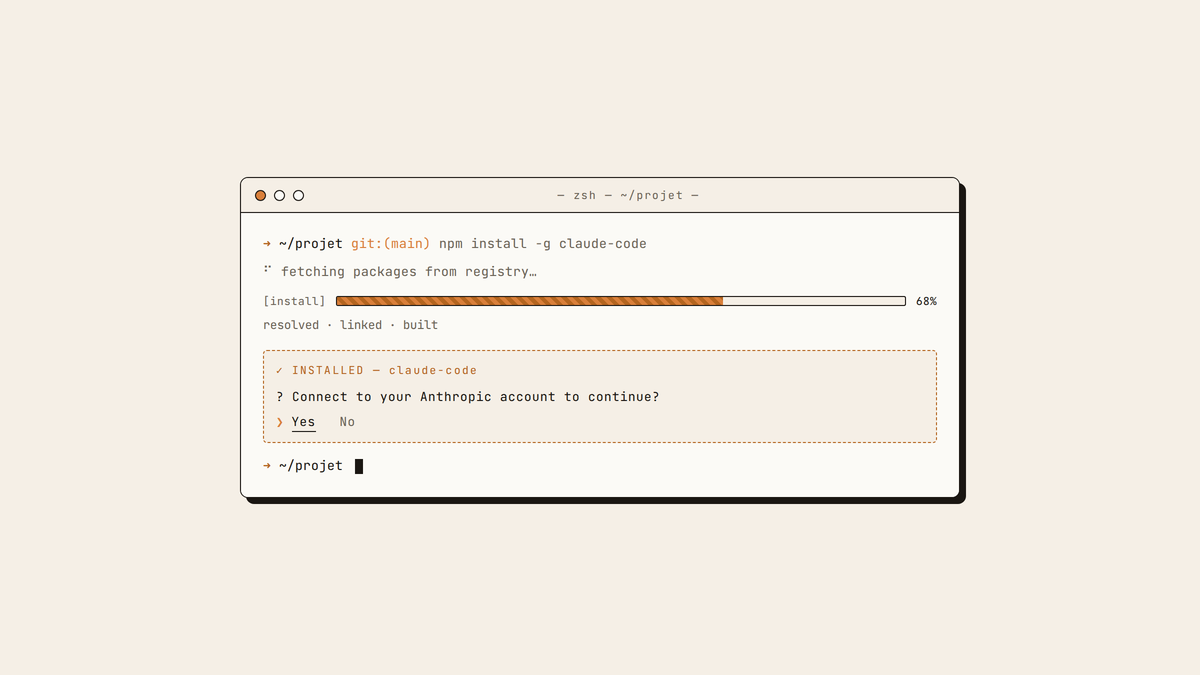
Task: Click the checkmark next to INSTALLED
Action: click(280, 370)
